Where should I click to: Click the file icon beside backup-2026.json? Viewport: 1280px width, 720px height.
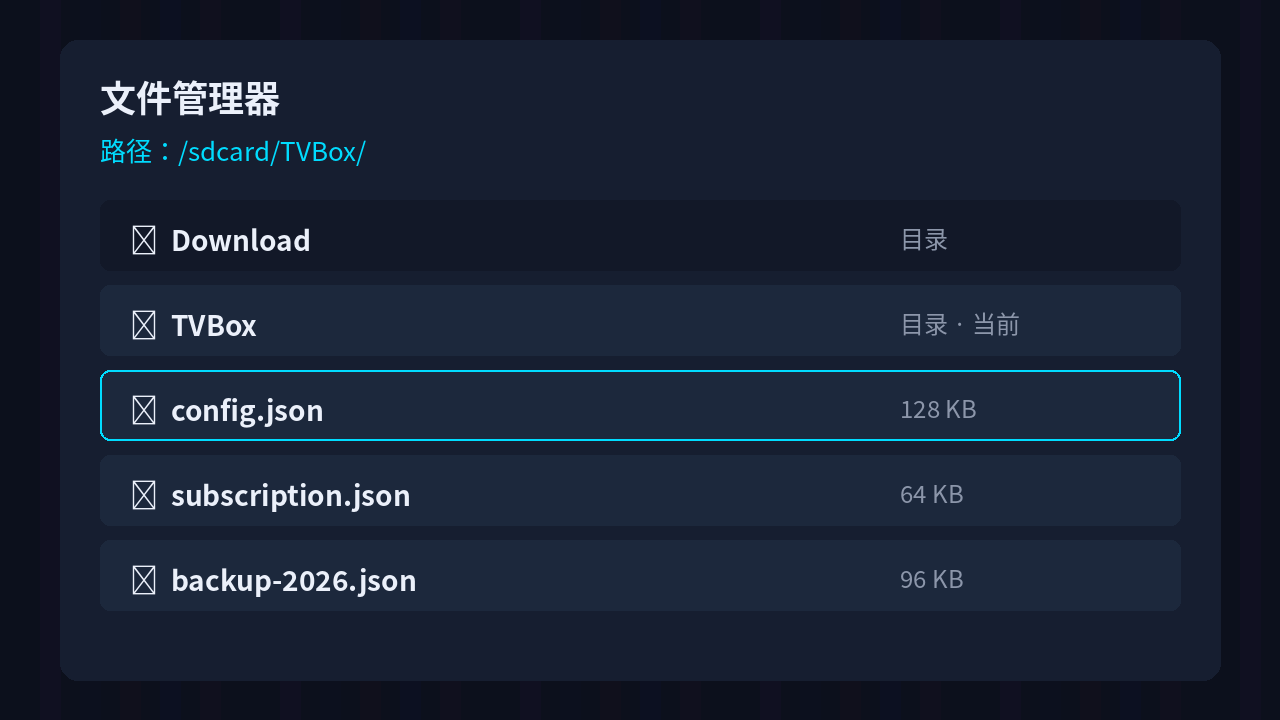(144, 580)
